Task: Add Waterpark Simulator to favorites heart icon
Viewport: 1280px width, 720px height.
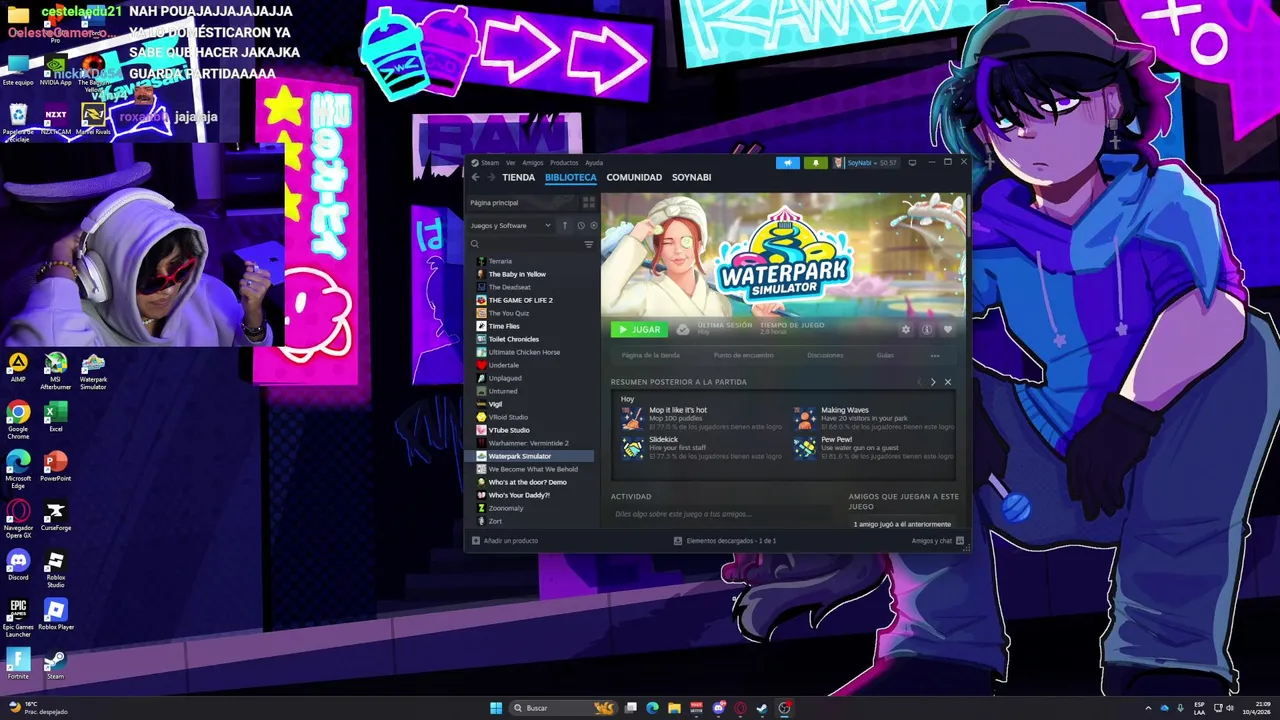Action: (948, 329)
